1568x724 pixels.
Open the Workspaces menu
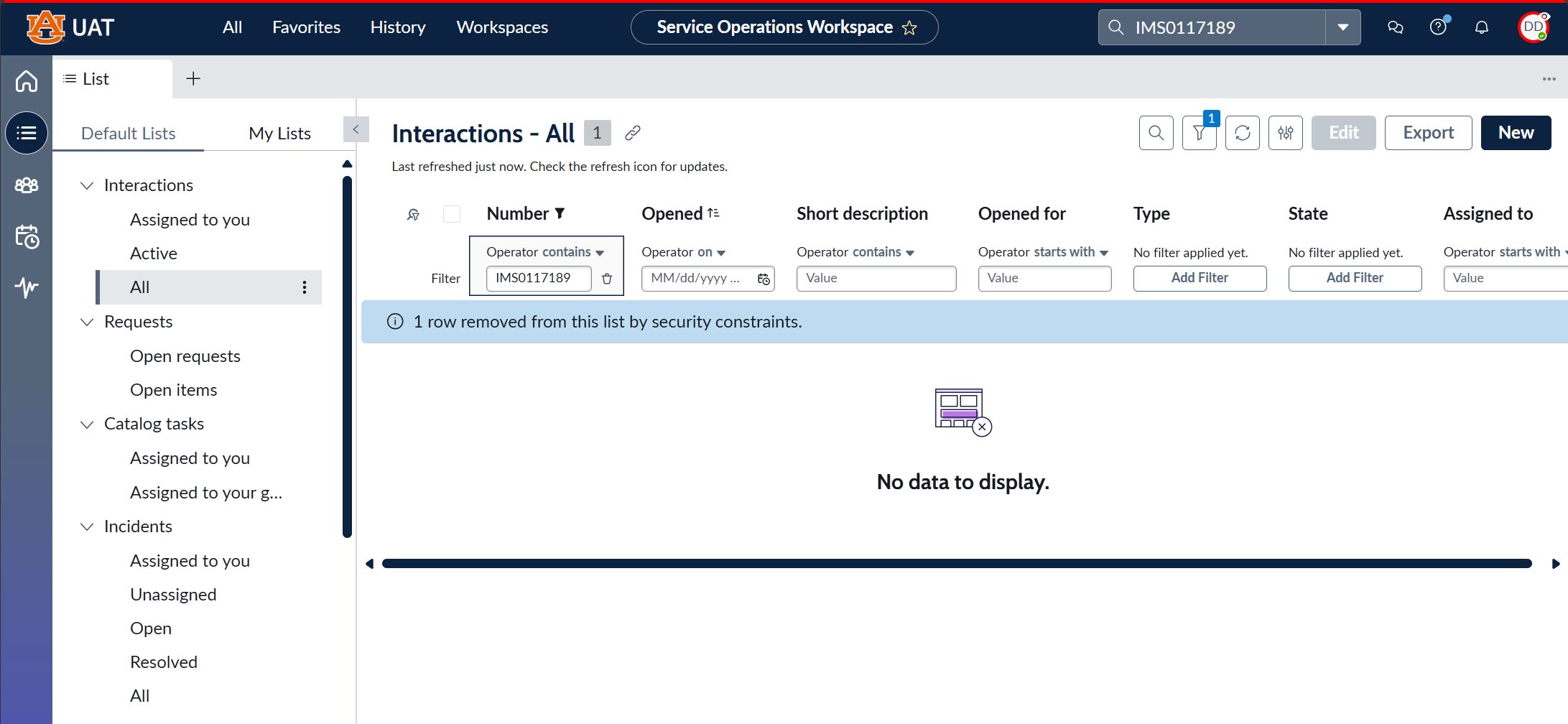point(502,27)
